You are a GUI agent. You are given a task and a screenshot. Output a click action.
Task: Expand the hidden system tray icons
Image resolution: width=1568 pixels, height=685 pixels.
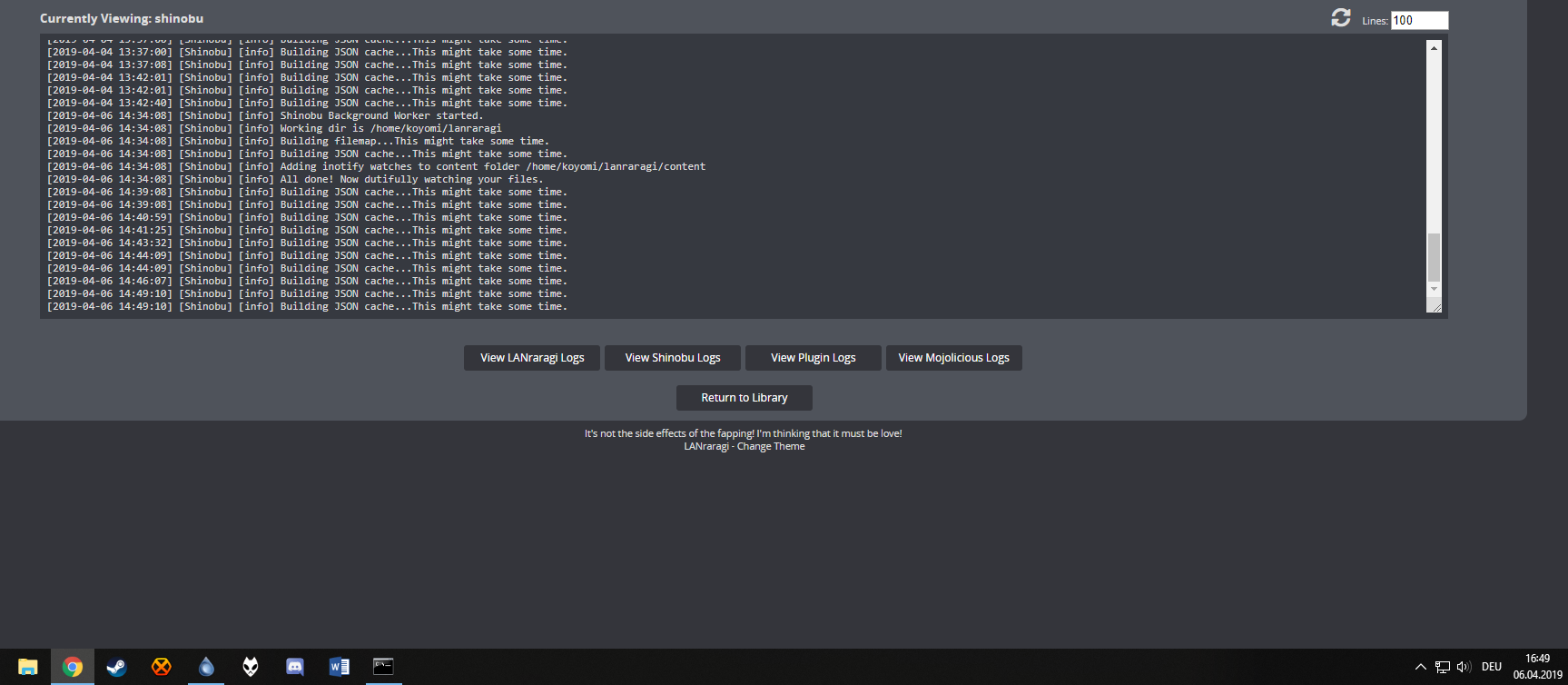pos(1421,667)
